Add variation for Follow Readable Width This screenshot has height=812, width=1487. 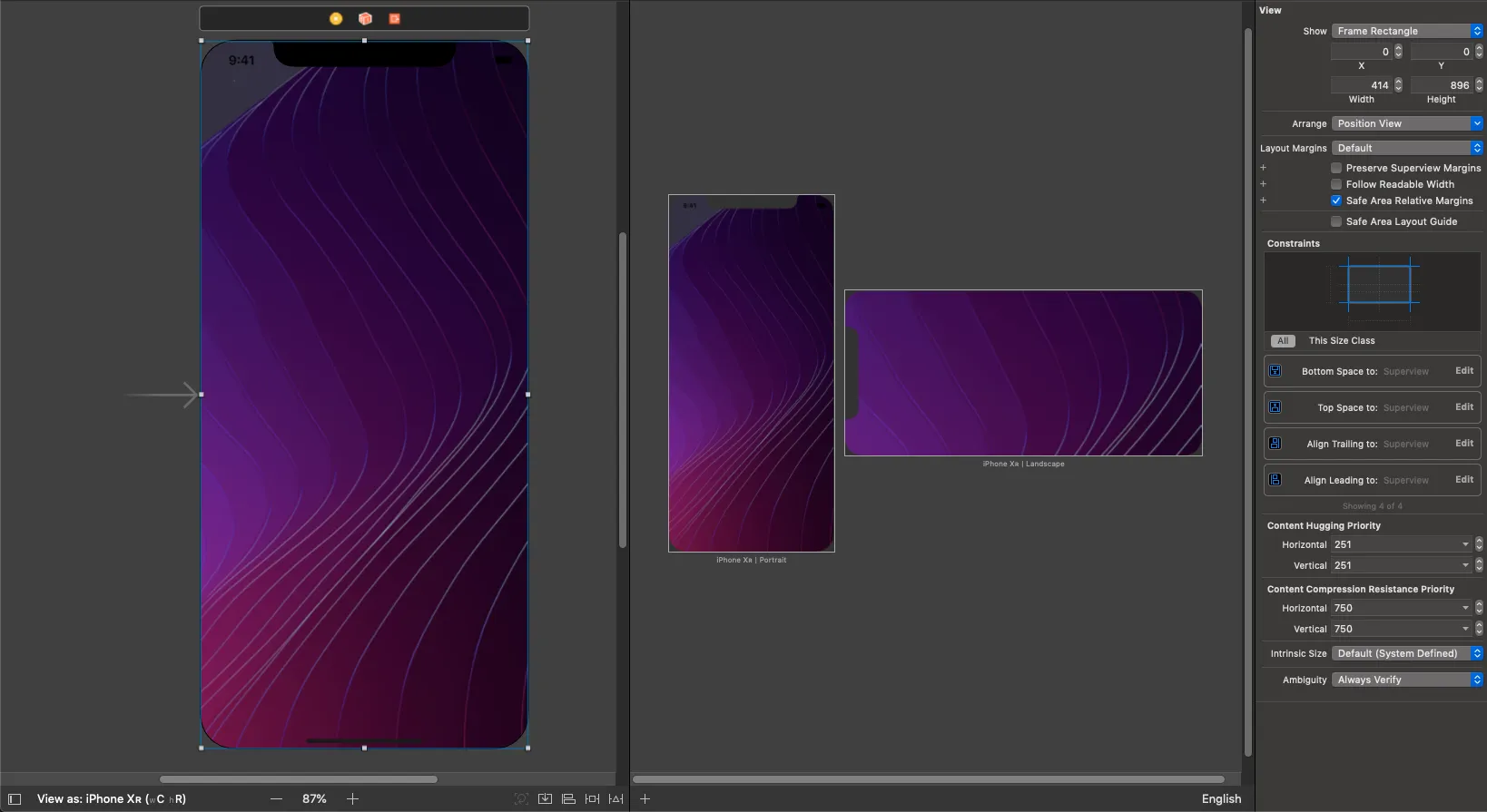(1263, 184)
